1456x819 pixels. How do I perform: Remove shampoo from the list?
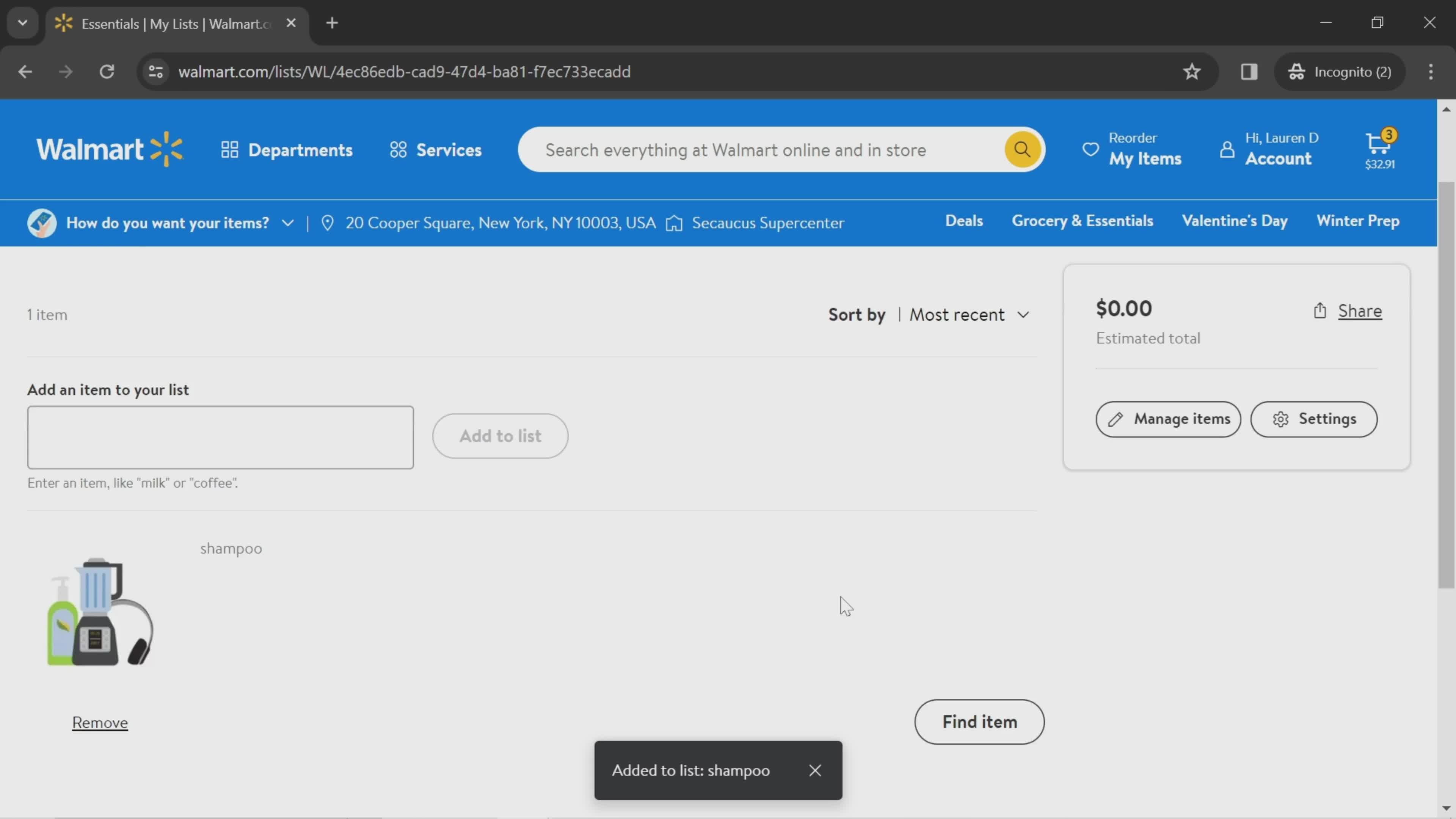[100, 722]
